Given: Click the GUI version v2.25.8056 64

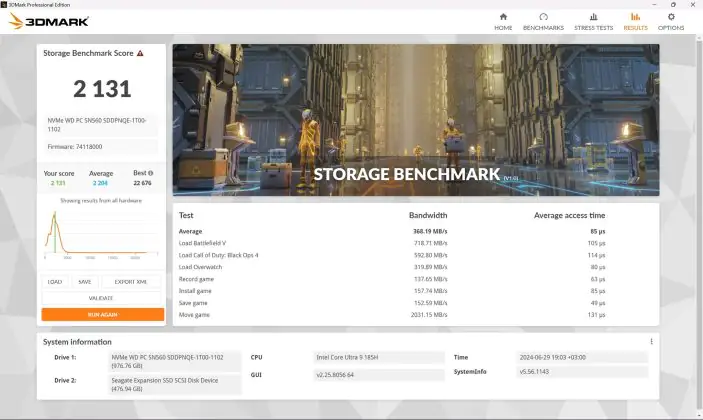Looking at the screenshot, I should [379, 375].
